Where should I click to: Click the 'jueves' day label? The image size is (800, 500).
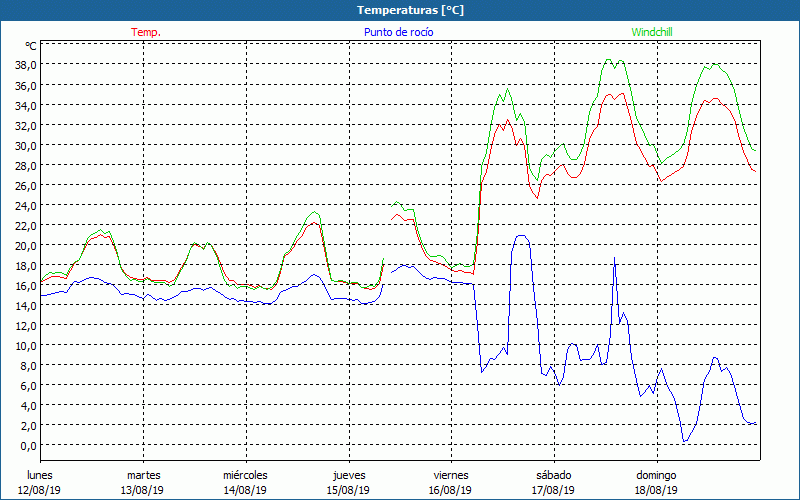[349, 475]
